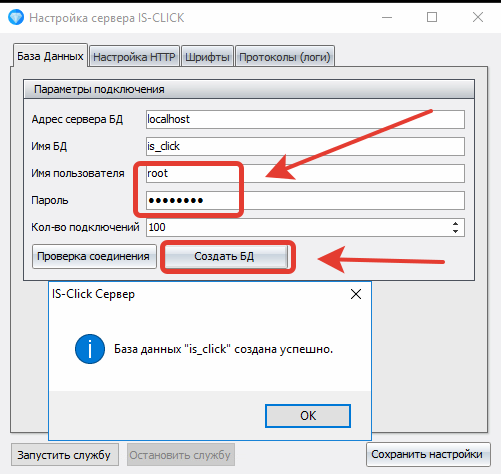This screenshot has height=474, width=501.
Task: Click Сохранить настройки button
Action: coord(428,454)
